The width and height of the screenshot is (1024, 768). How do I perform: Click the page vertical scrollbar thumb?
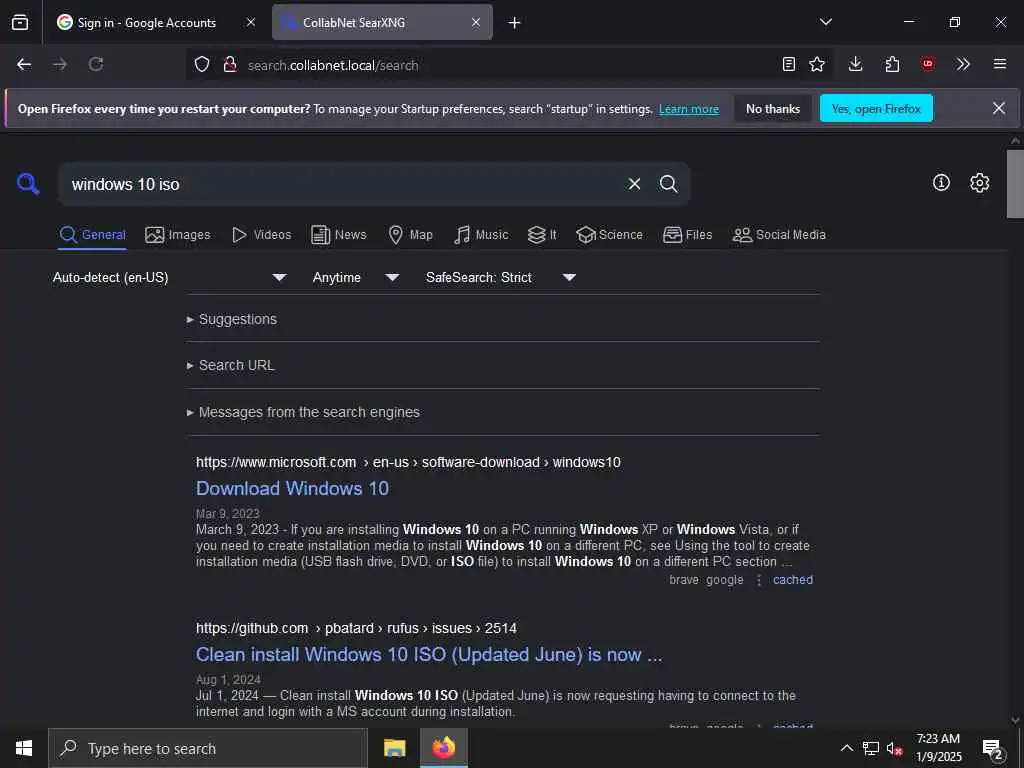point(1015,184)
